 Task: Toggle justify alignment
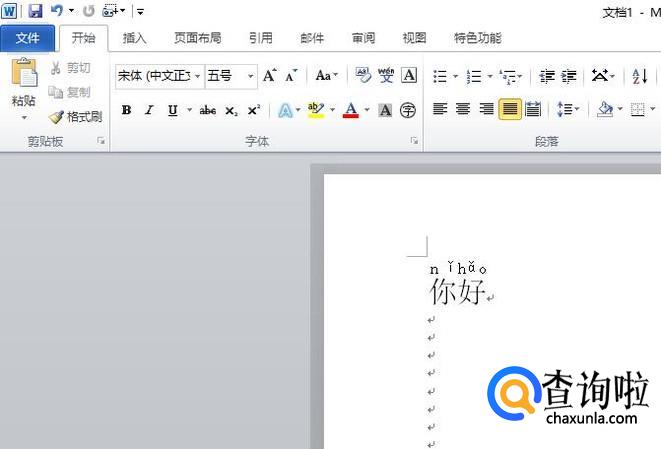[510, 109]
